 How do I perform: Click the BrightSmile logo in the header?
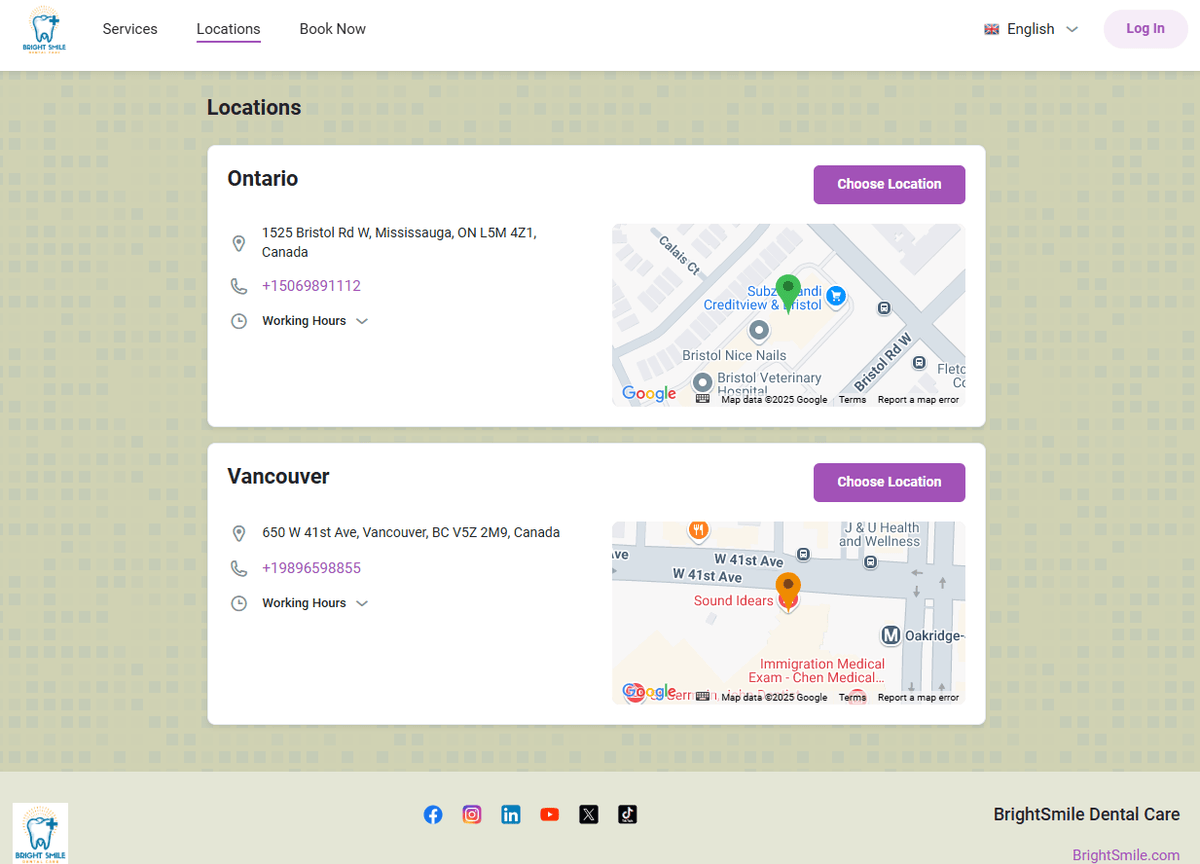[x=44, y=30]
